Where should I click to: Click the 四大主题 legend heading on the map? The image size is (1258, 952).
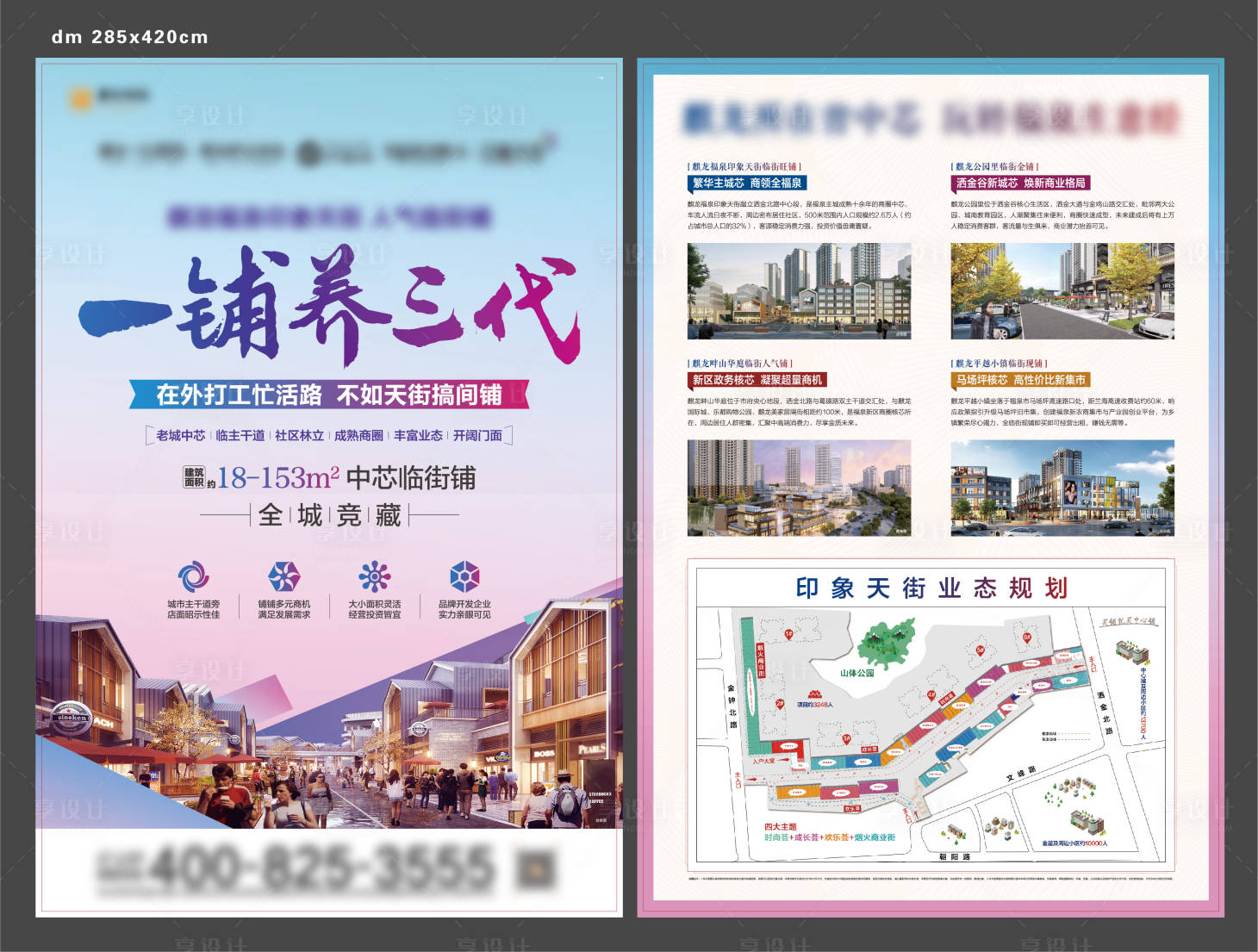click(x=780, y=827)
